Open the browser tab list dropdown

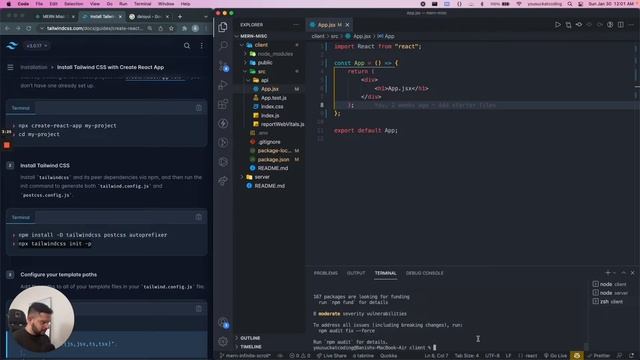click(x=206, y=17)
